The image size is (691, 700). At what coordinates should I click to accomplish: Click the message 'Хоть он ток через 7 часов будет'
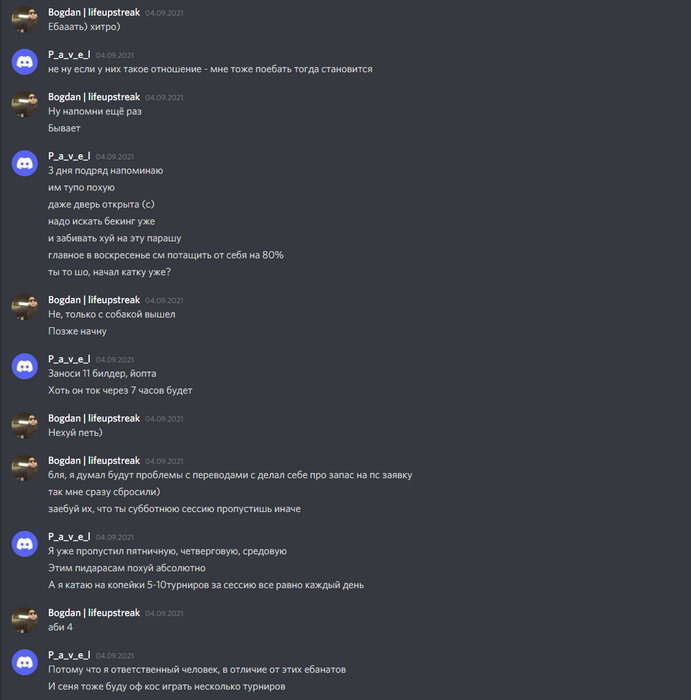[120, 390]
